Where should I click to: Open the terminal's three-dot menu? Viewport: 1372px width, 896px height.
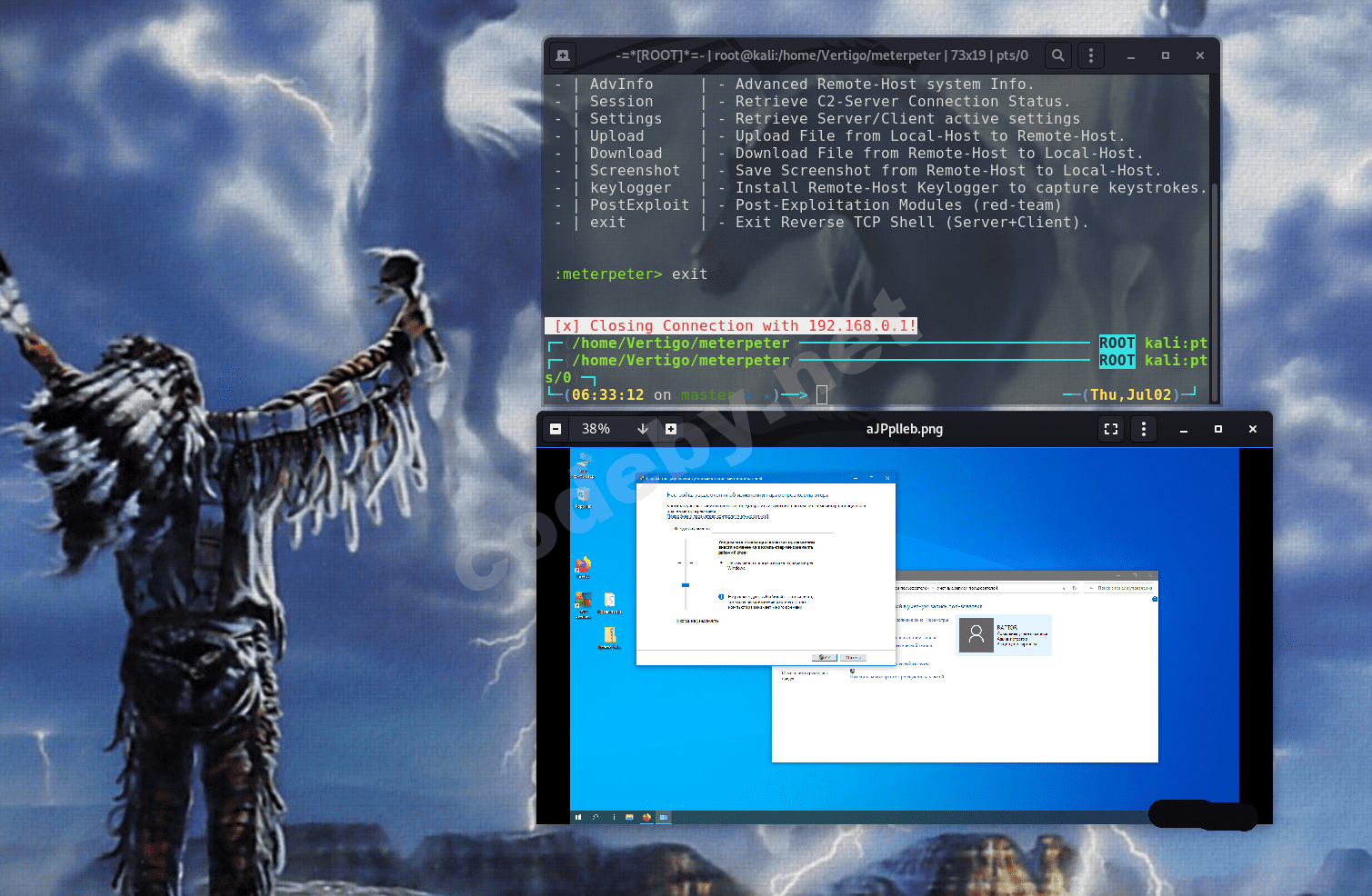click(1091, 55)
